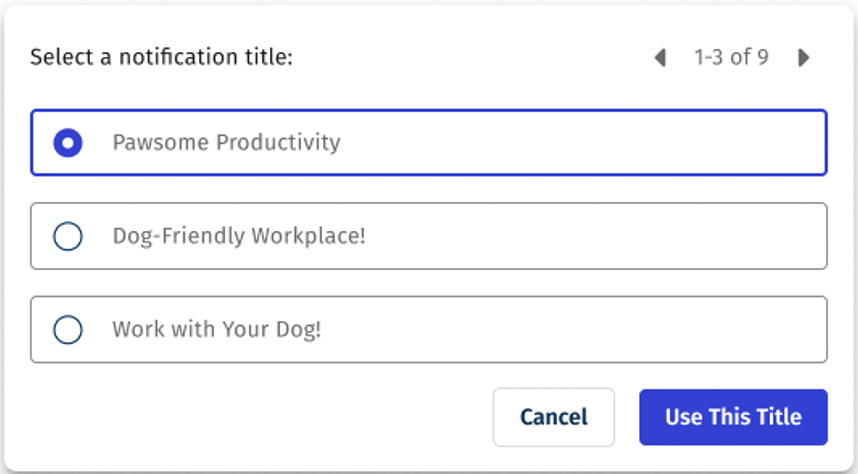
Task: Go to the next page of titles
Action: [803, 57]
